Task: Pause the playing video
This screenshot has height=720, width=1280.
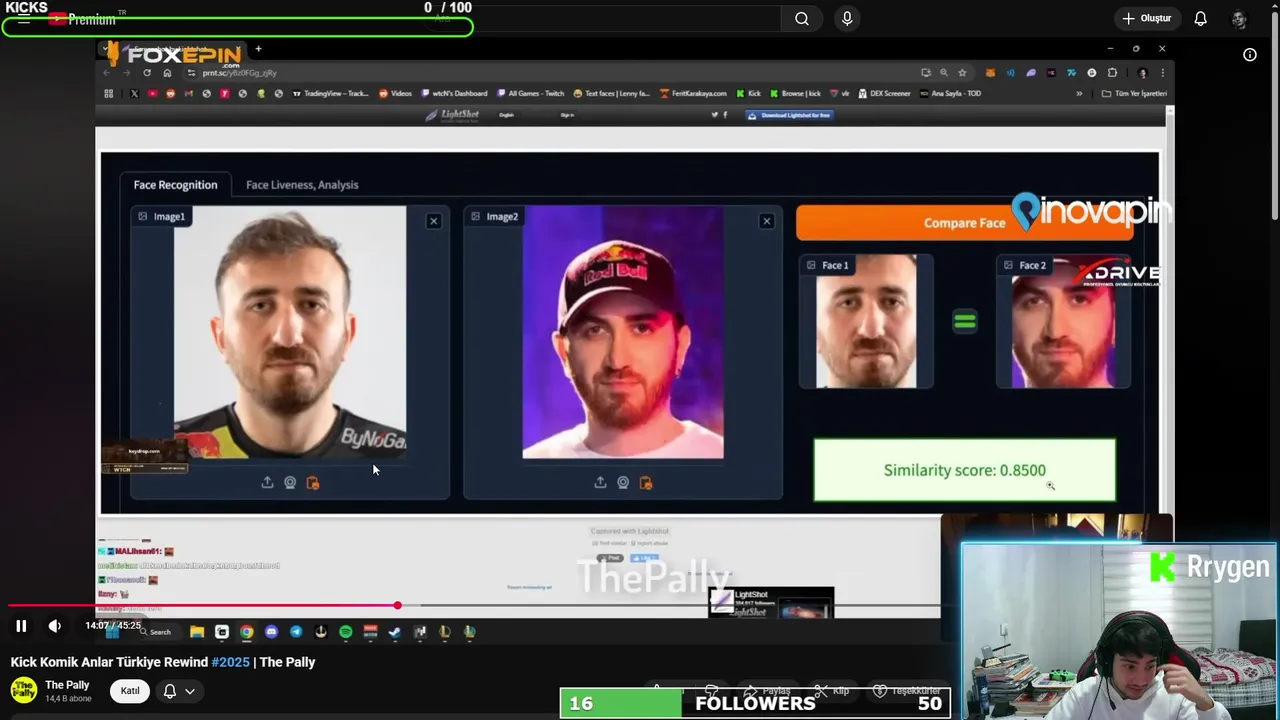Action: coord(21,626)
